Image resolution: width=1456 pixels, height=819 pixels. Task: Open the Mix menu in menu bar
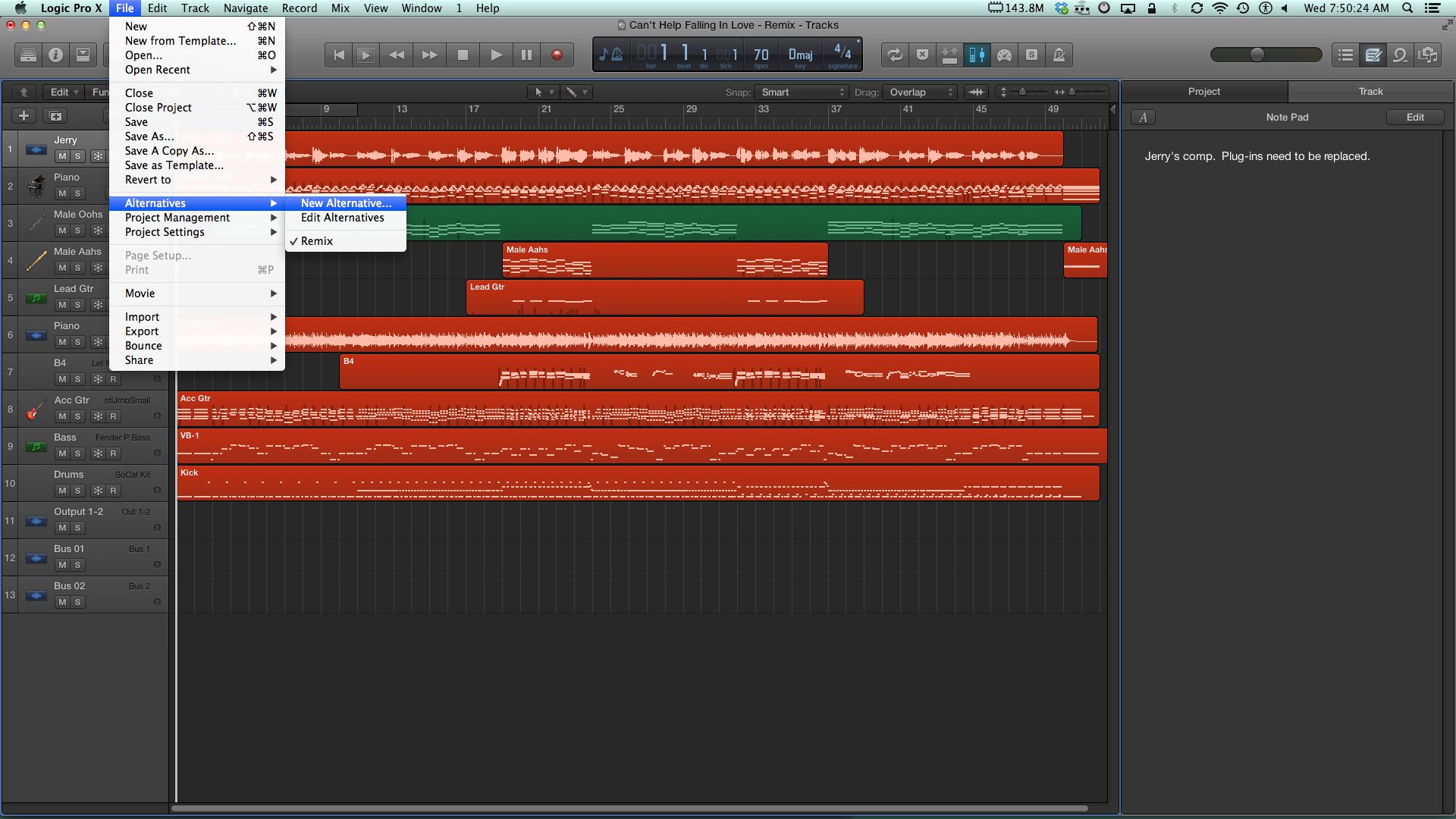pyautogui.click(x=340, y=8)
